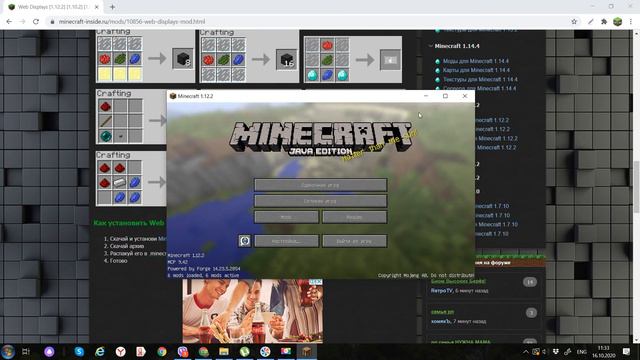Screen dimensions: 640x360
Task: Click the pen extension icon in browser toolbar
Action: 590,22
